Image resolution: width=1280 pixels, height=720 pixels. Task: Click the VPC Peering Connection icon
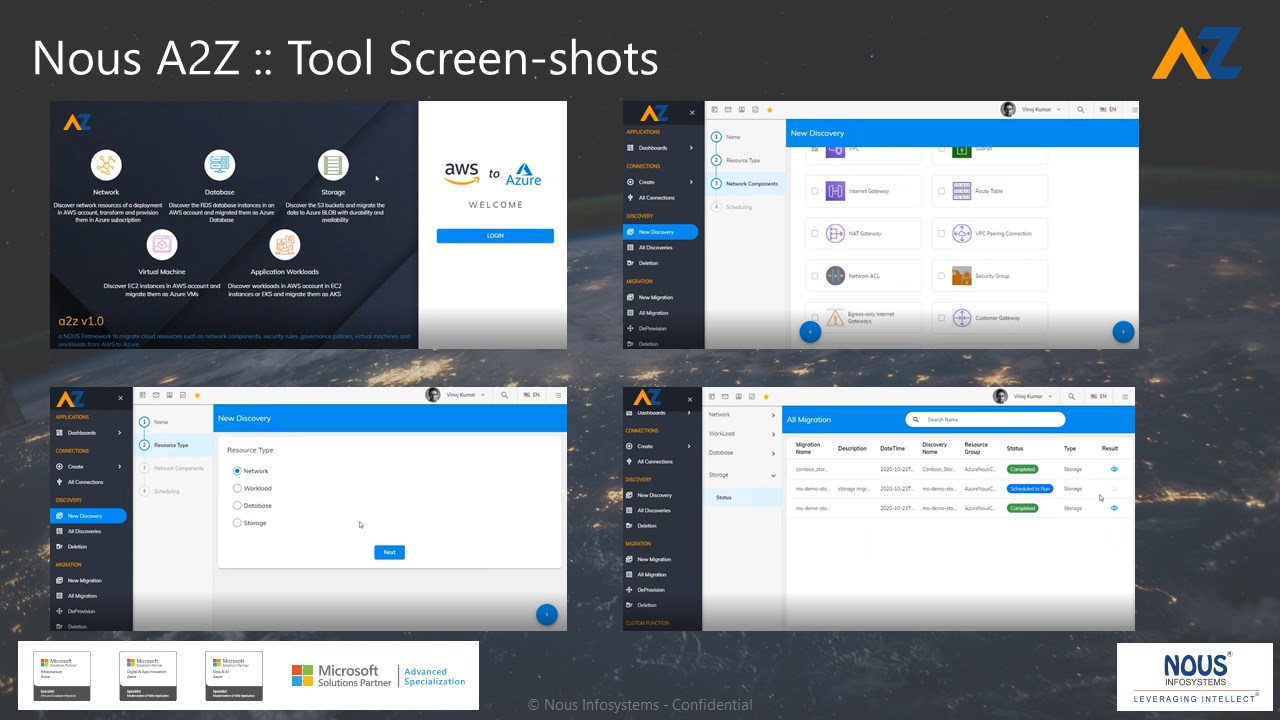tap(962, 234)
